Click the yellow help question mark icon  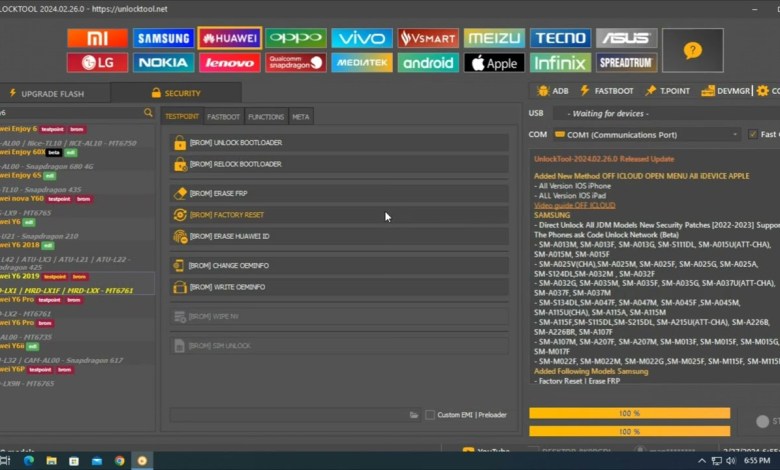pyautogui.click(x=692, y=50)
